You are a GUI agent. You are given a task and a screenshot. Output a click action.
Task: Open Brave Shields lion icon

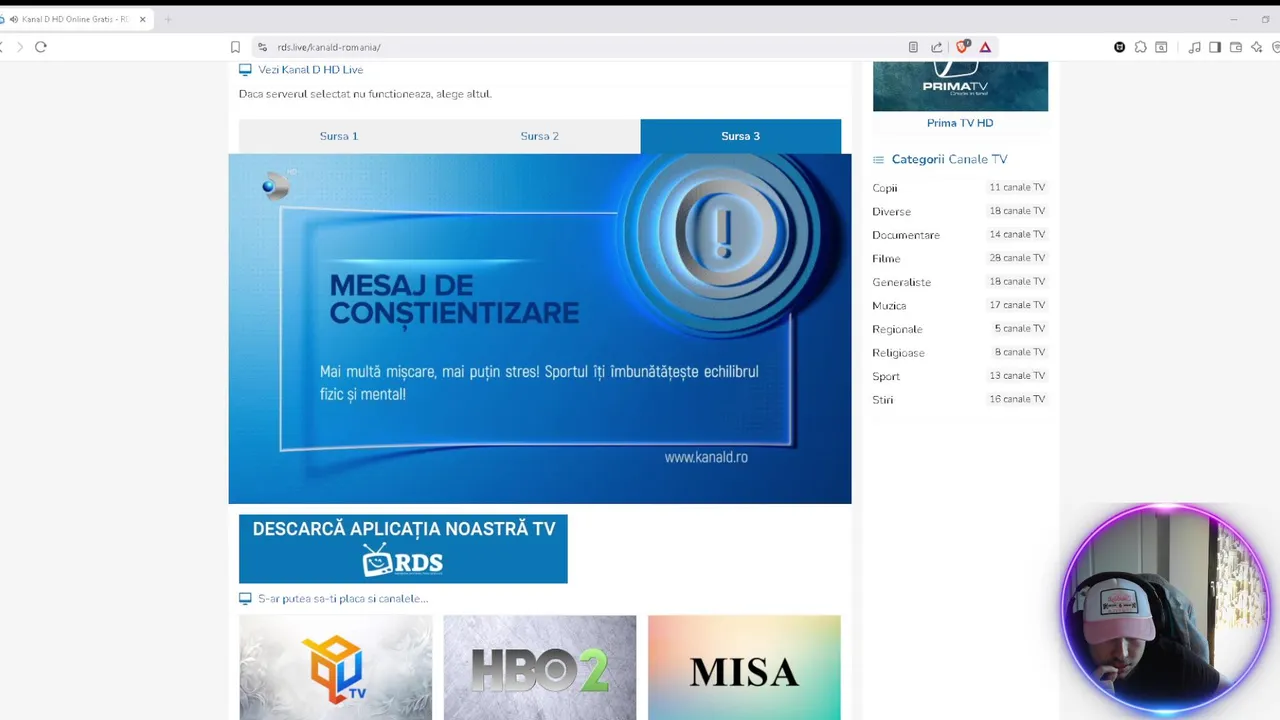click(962, 46)
